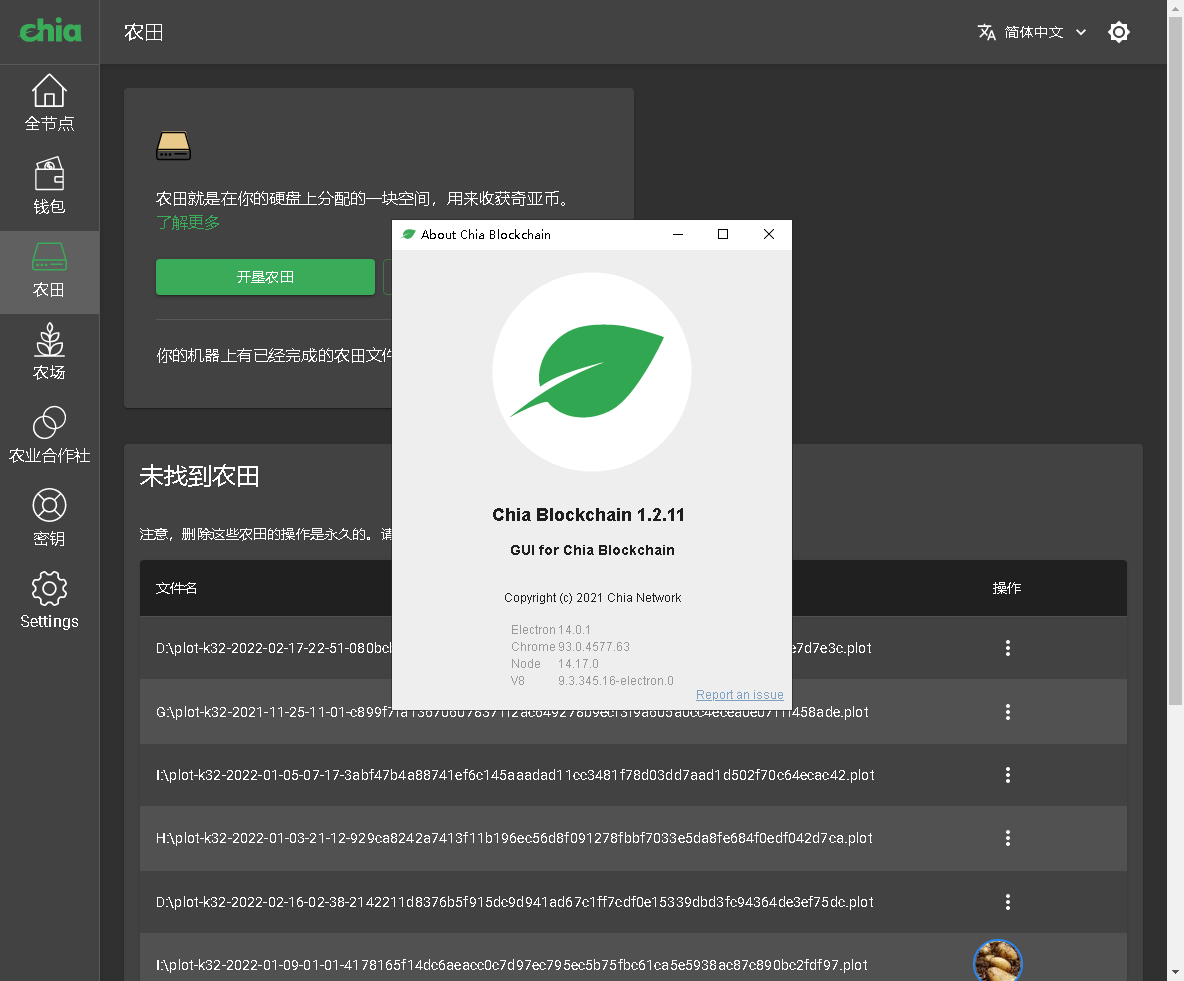Viewport: 1184px width, 981px height.
Task: Click the vertical scrollbar thumb
Action: pos(1175,359)
